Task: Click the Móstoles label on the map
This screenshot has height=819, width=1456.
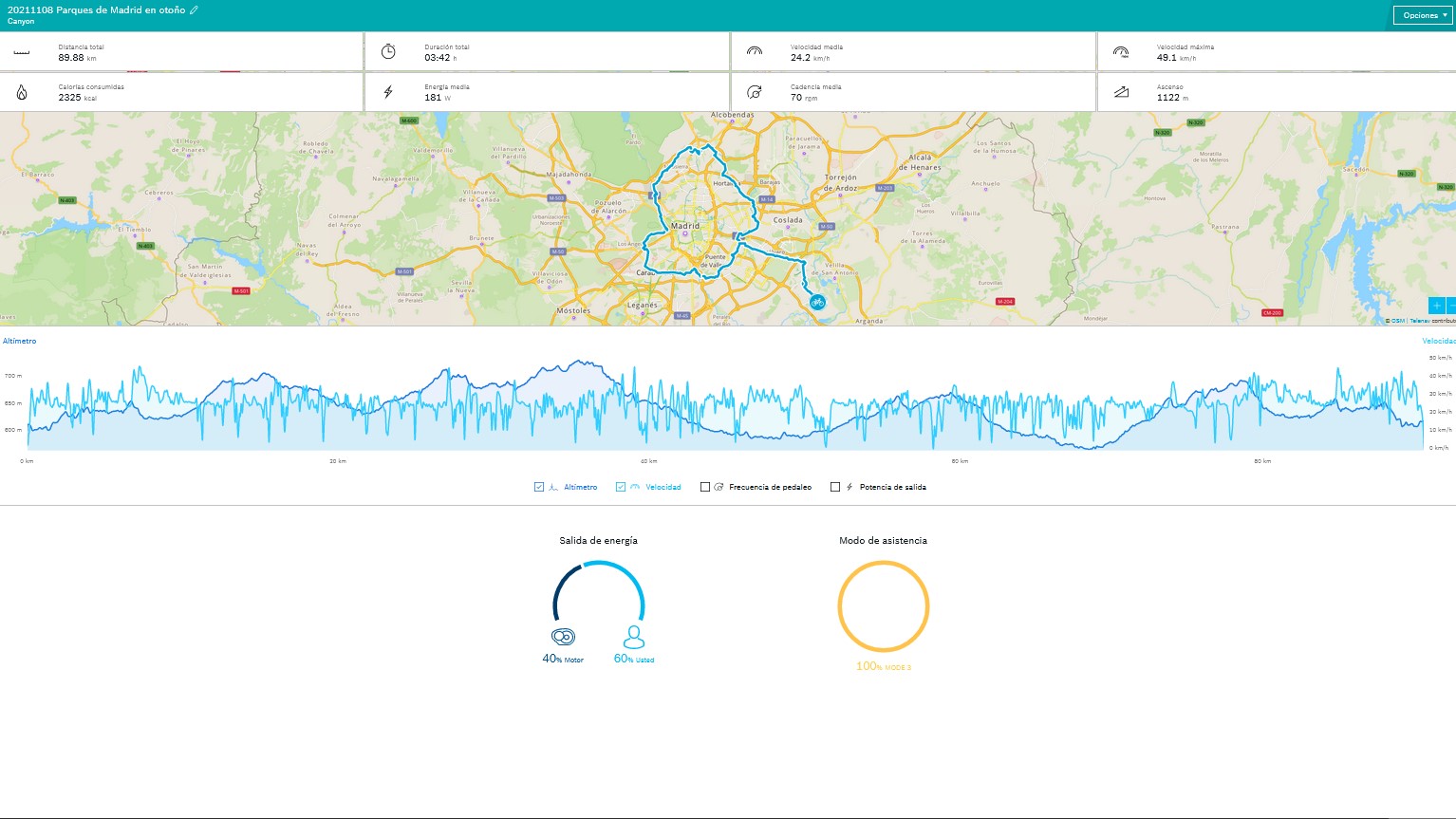Action: (573, 310)
